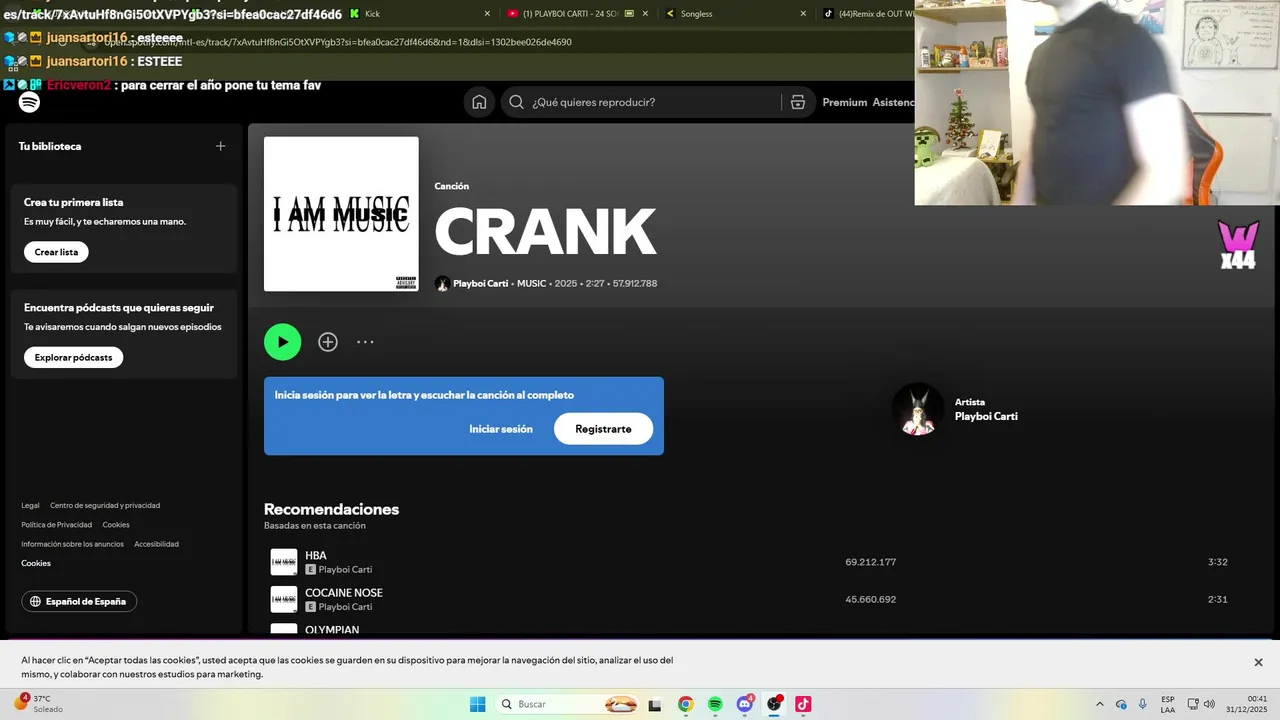Viewport: 1280px width, 720px height.
Task: Click the microphone tray icon
Action: (1143, 704)
